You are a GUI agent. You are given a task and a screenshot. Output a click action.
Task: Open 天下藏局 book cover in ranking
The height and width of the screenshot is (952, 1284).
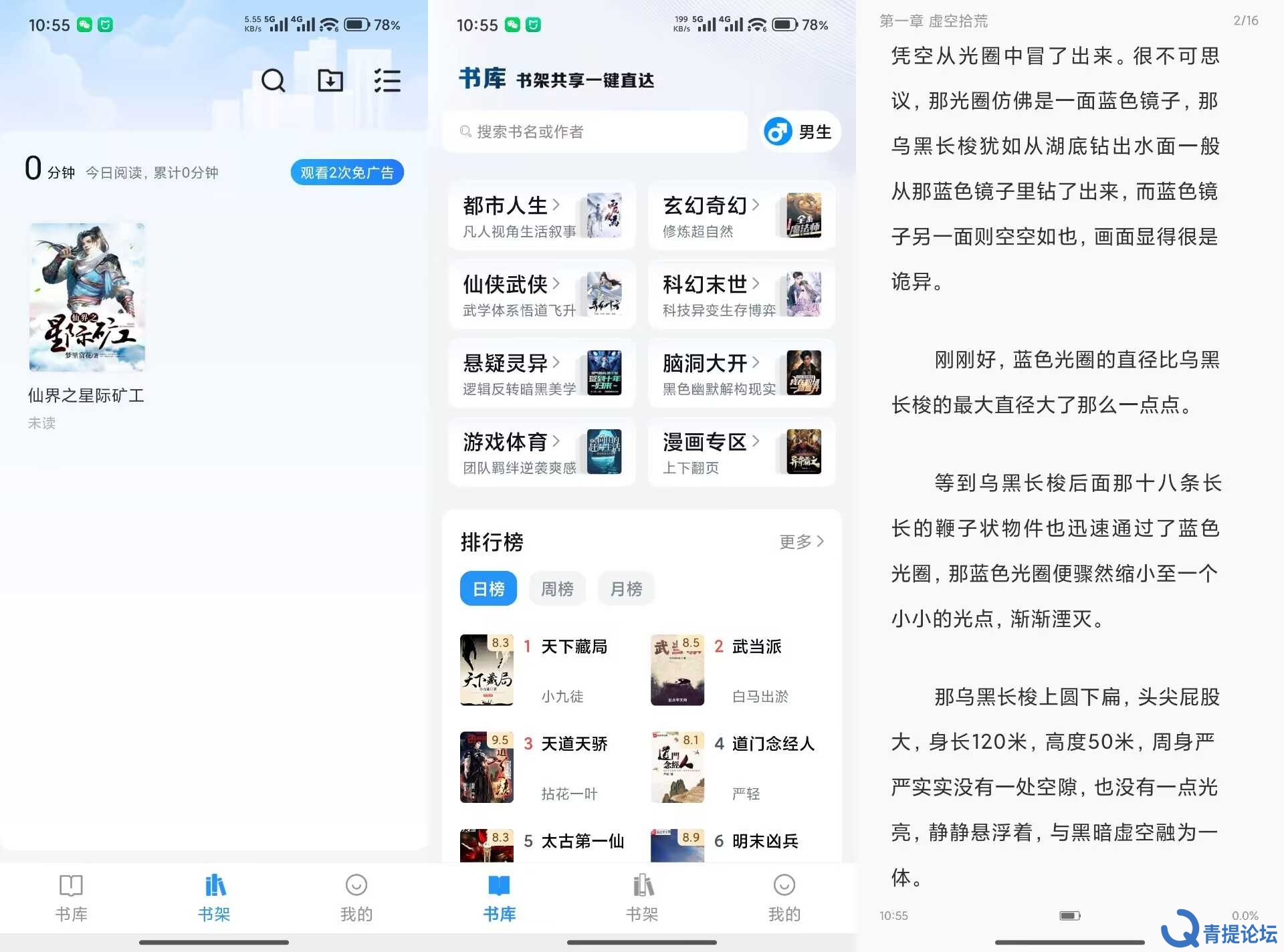[487, 670]
